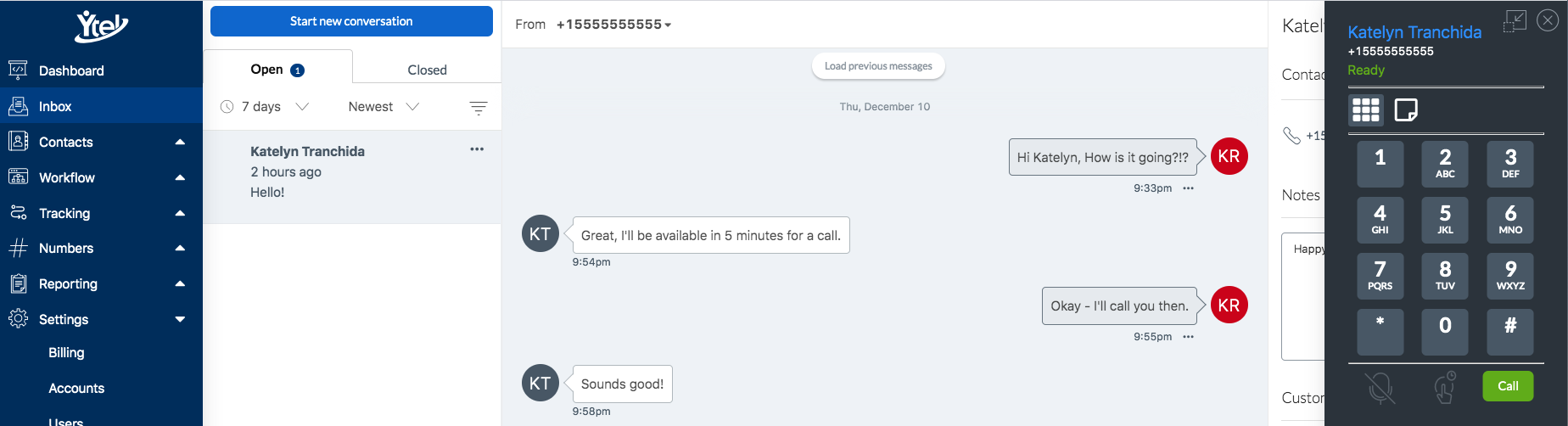Image resolution: width=1568 pixels, height=426 pixels.
Task: Switch to the Closed tab
Action: point(427,70)
